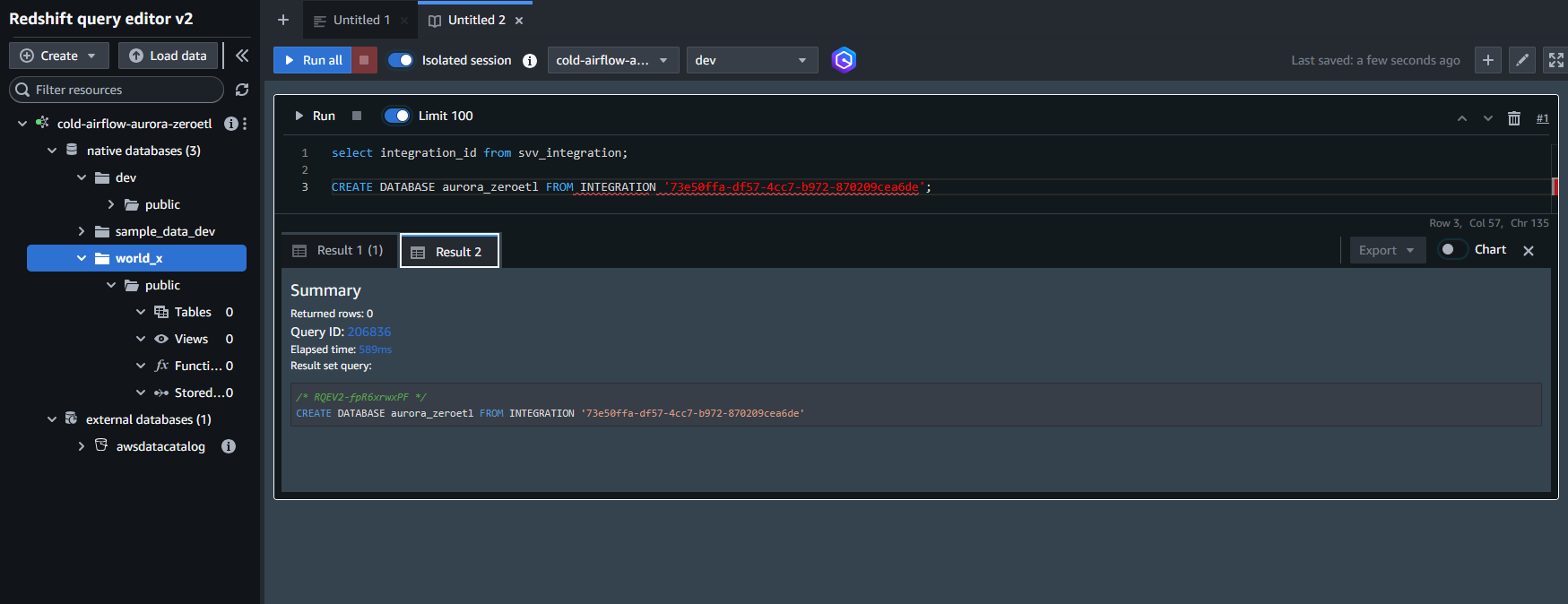
Task: Switch to the Untitled 2 tab
Action: [x=476, y=20]
